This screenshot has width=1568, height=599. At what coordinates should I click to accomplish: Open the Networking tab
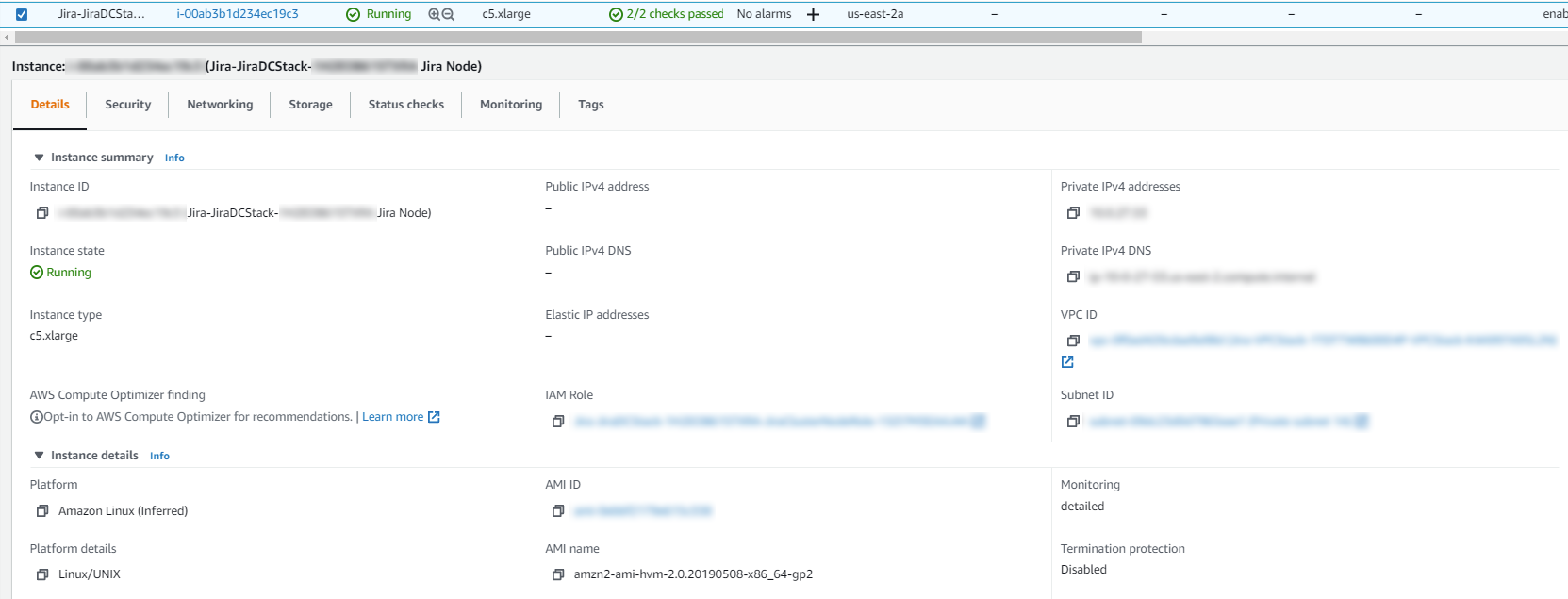coord(220,105)
